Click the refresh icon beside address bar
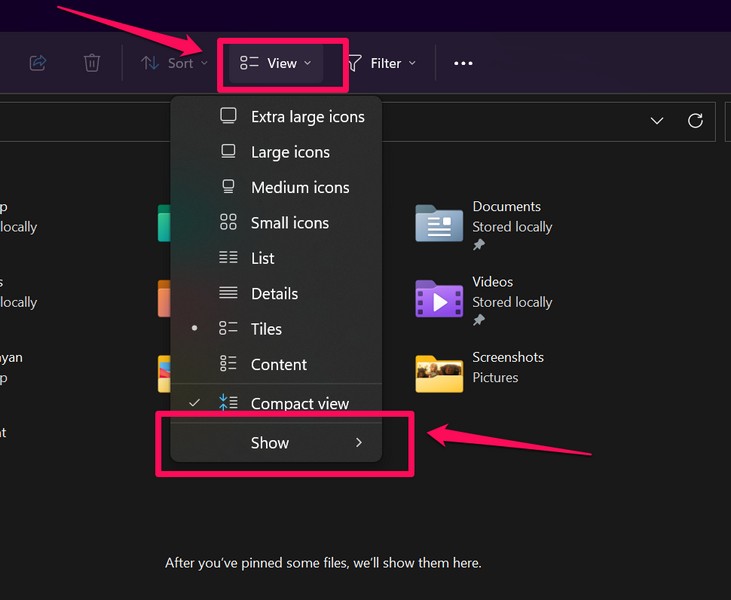731x600 pixels. (695, 121)
